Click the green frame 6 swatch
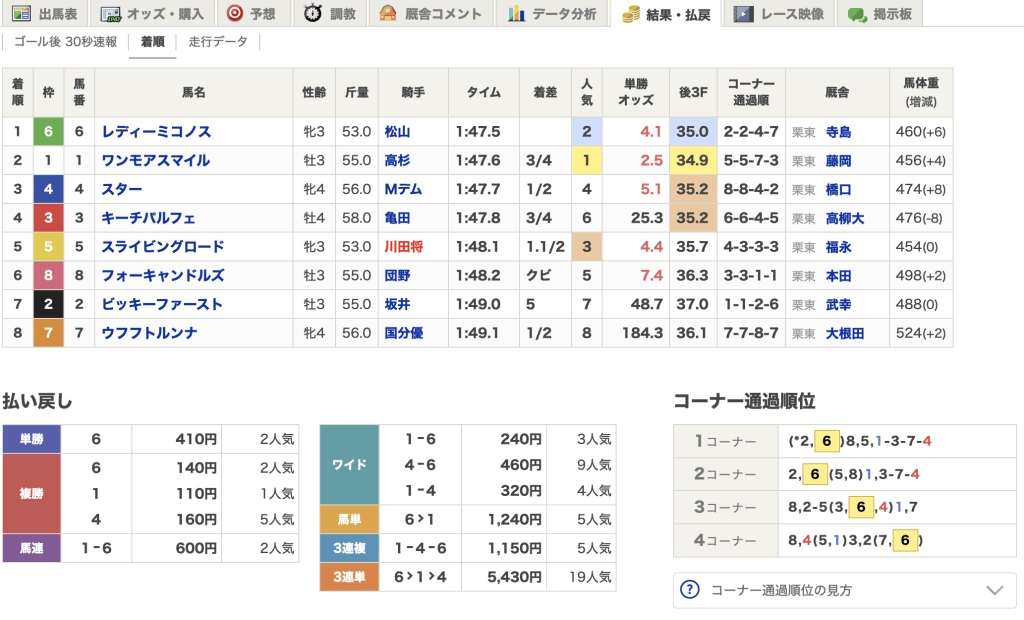Screen dimensions: 1024x620 point(48,131)
